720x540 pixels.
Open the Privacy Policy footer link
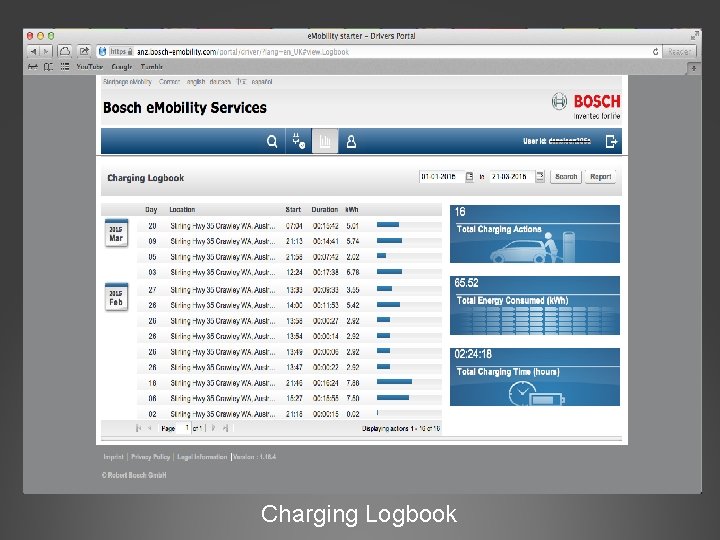[151, 457]
